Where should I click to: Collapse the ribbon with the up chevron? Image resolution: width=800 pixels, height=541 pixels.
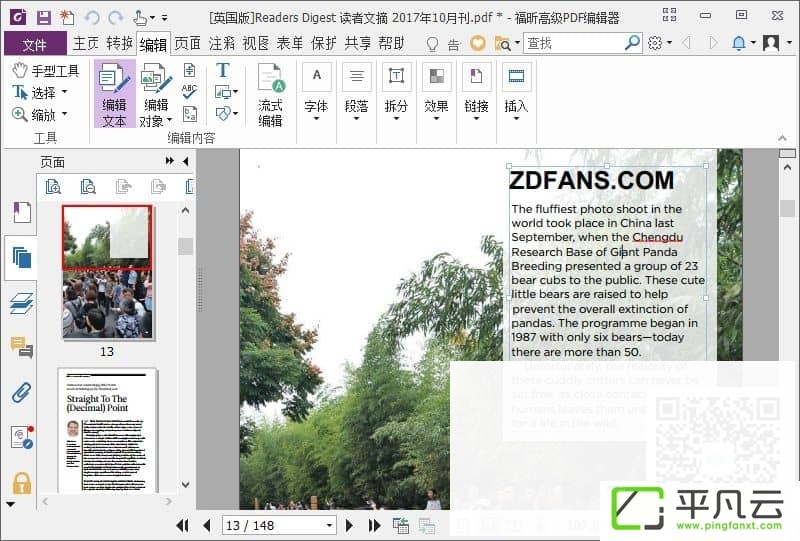[x=782, y=138]
